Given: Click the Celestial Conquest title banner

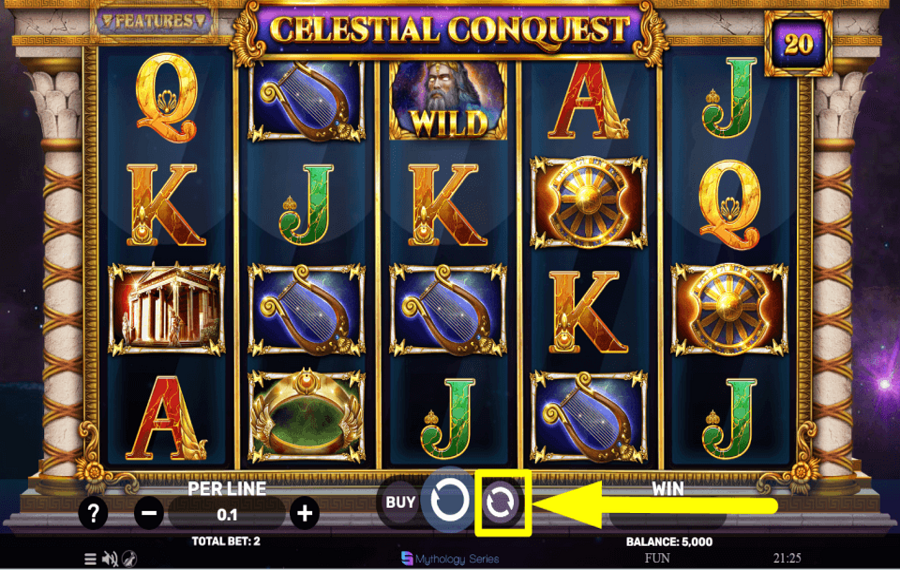Looking at the screenshot, I should click(450, 30).
